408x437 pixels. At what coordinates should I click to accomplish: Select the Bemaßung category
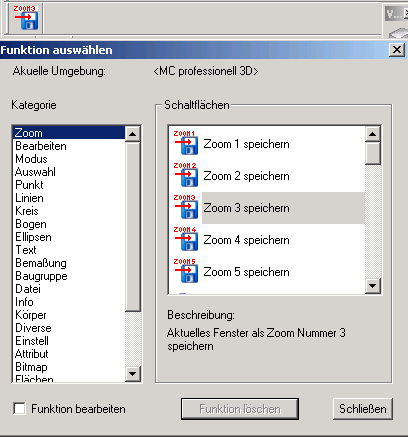point(41,263)
